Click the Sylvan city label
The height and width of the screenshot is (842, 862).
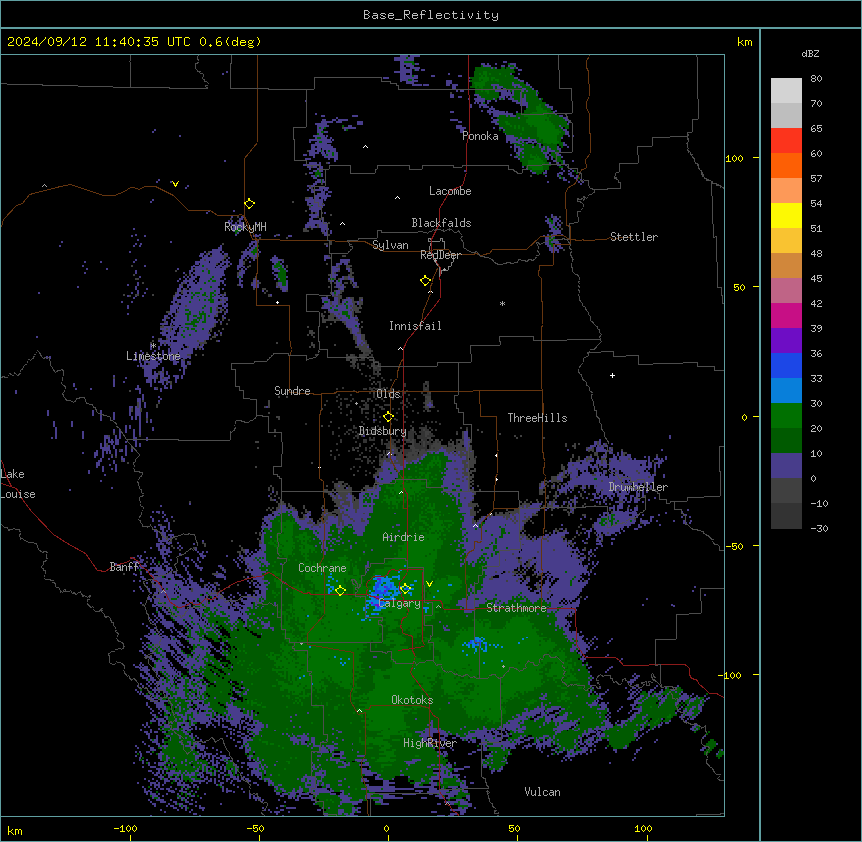[390, 245]
